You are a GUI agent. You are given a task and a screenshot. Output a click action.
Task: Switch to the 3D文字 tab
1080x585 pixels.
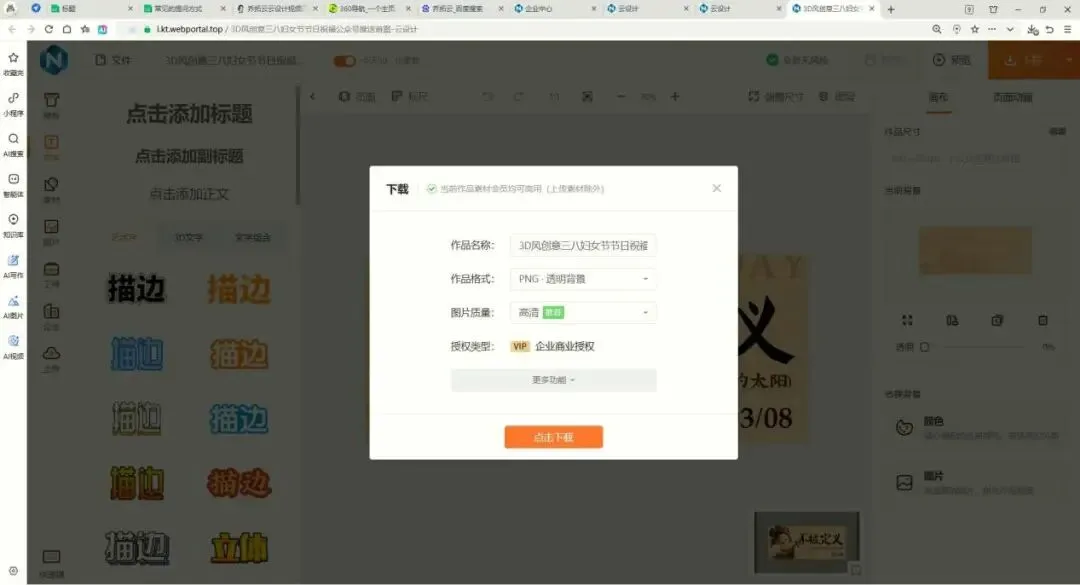pos(188,237)
